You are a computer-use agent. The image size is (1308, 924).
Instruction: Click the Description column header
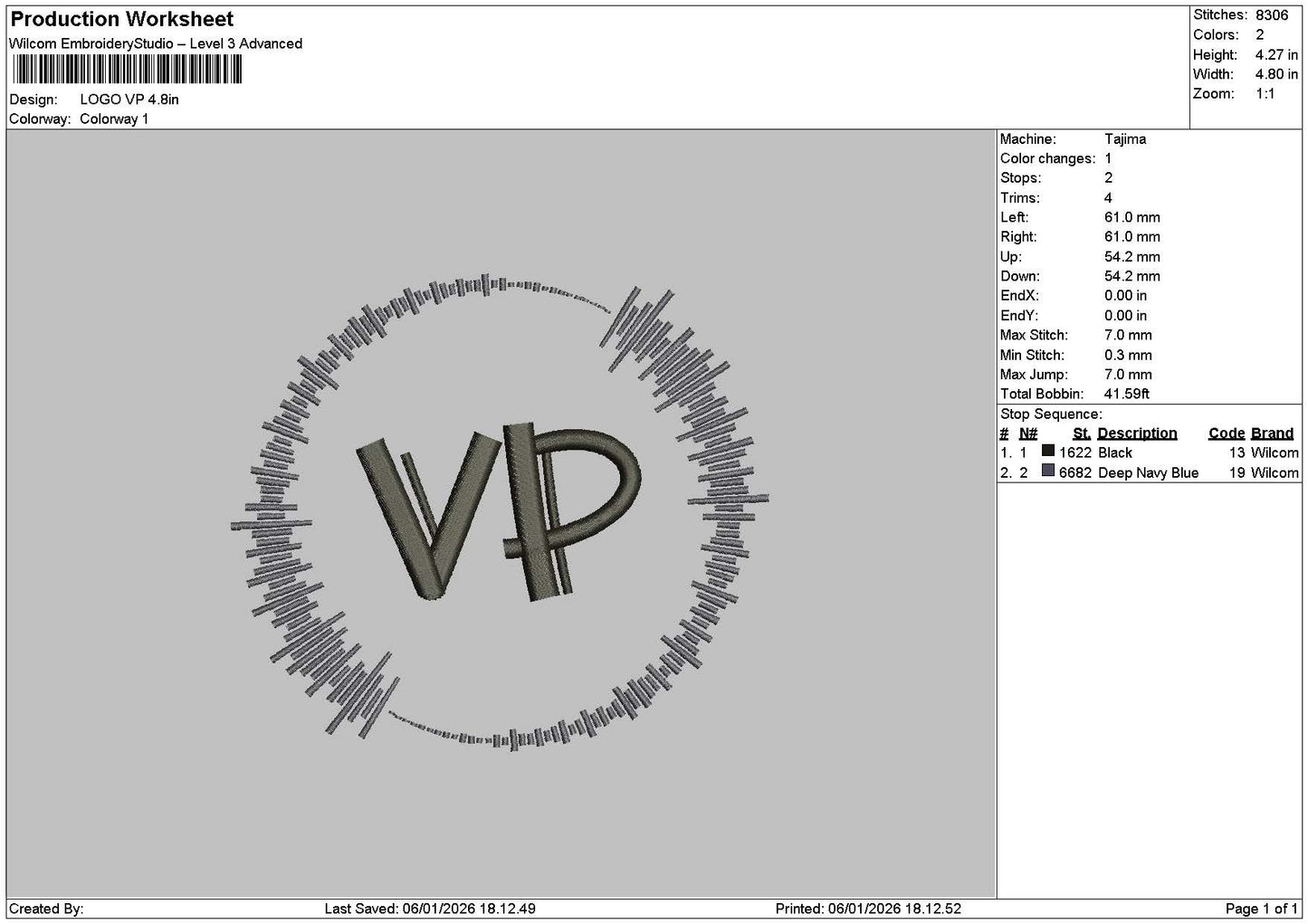click(1137, 433)
